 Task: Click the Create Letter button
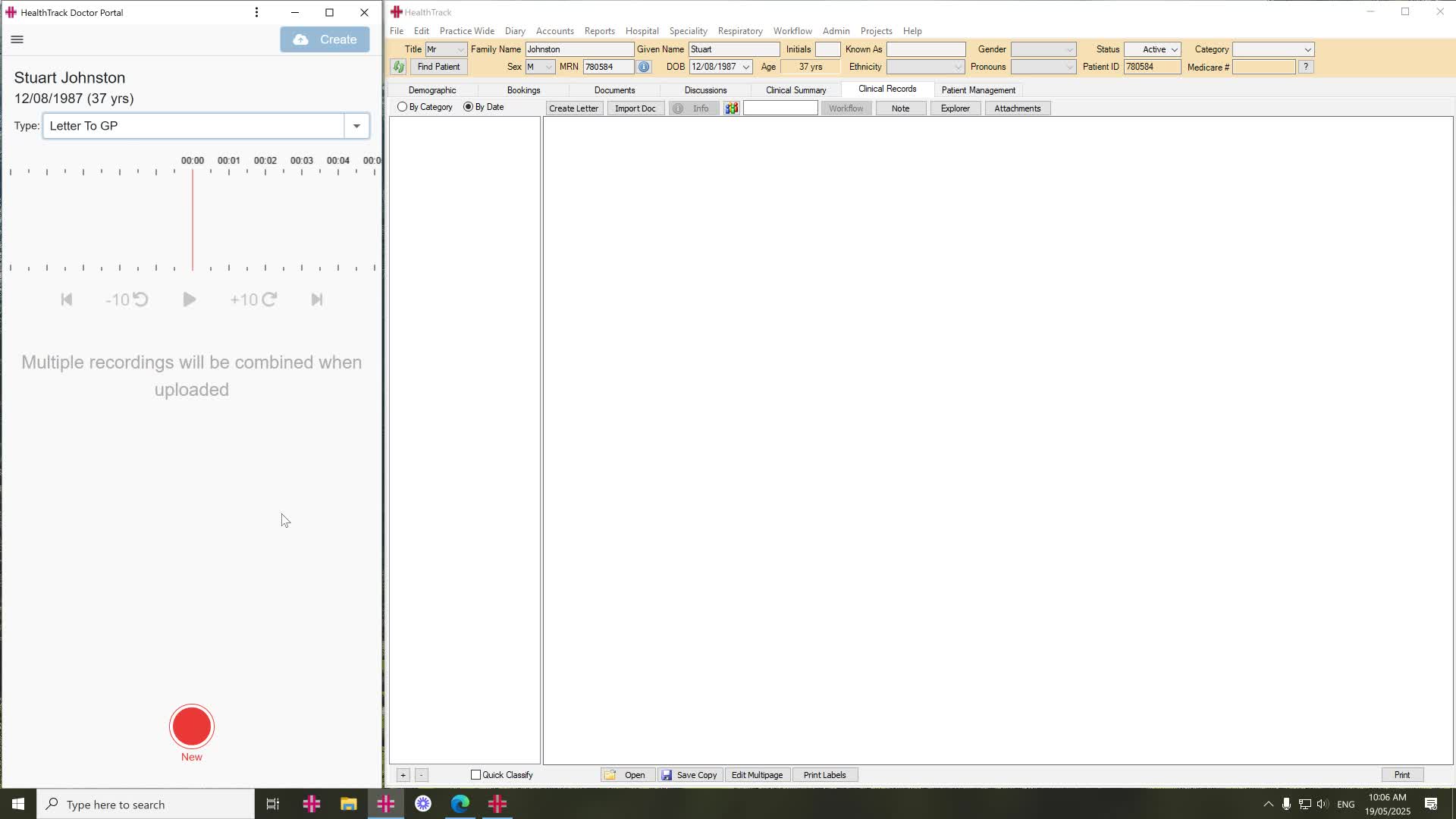tap(574, 108)
